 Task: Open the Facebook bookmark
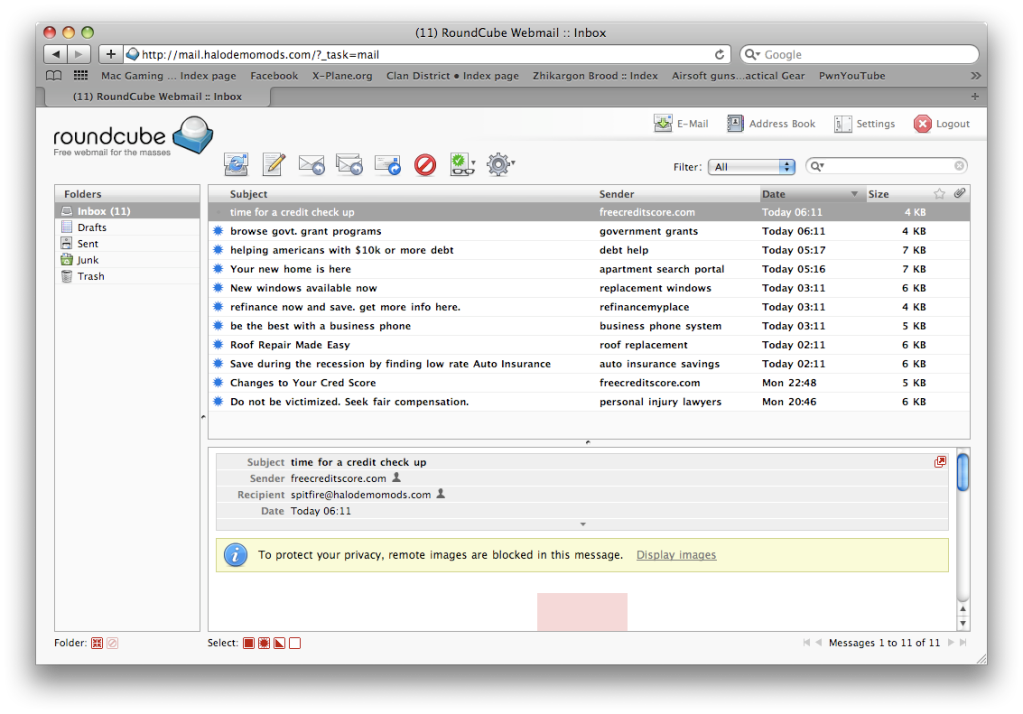(x=274, y=75)
